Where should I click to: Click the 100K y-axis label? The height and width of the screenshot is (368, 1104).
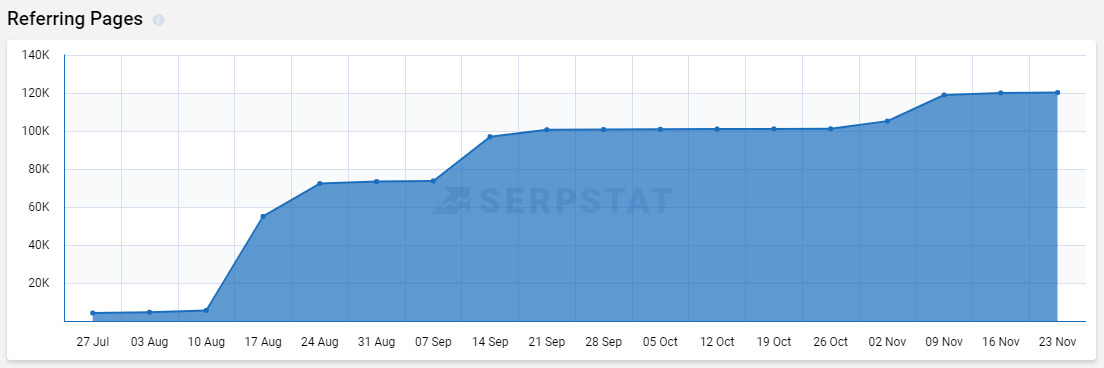click(35, 131)
